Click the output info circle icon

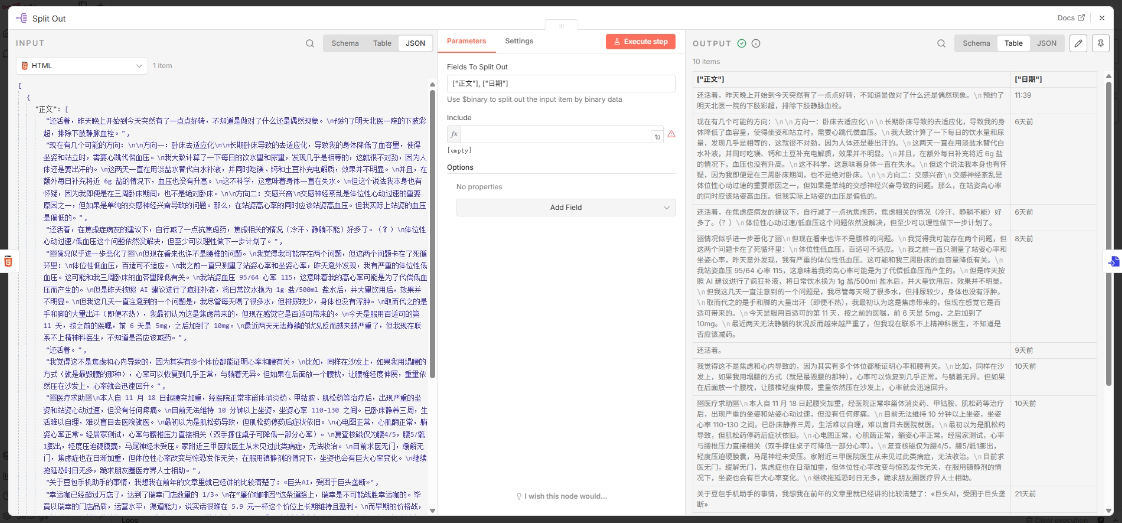tap(755, 44)
